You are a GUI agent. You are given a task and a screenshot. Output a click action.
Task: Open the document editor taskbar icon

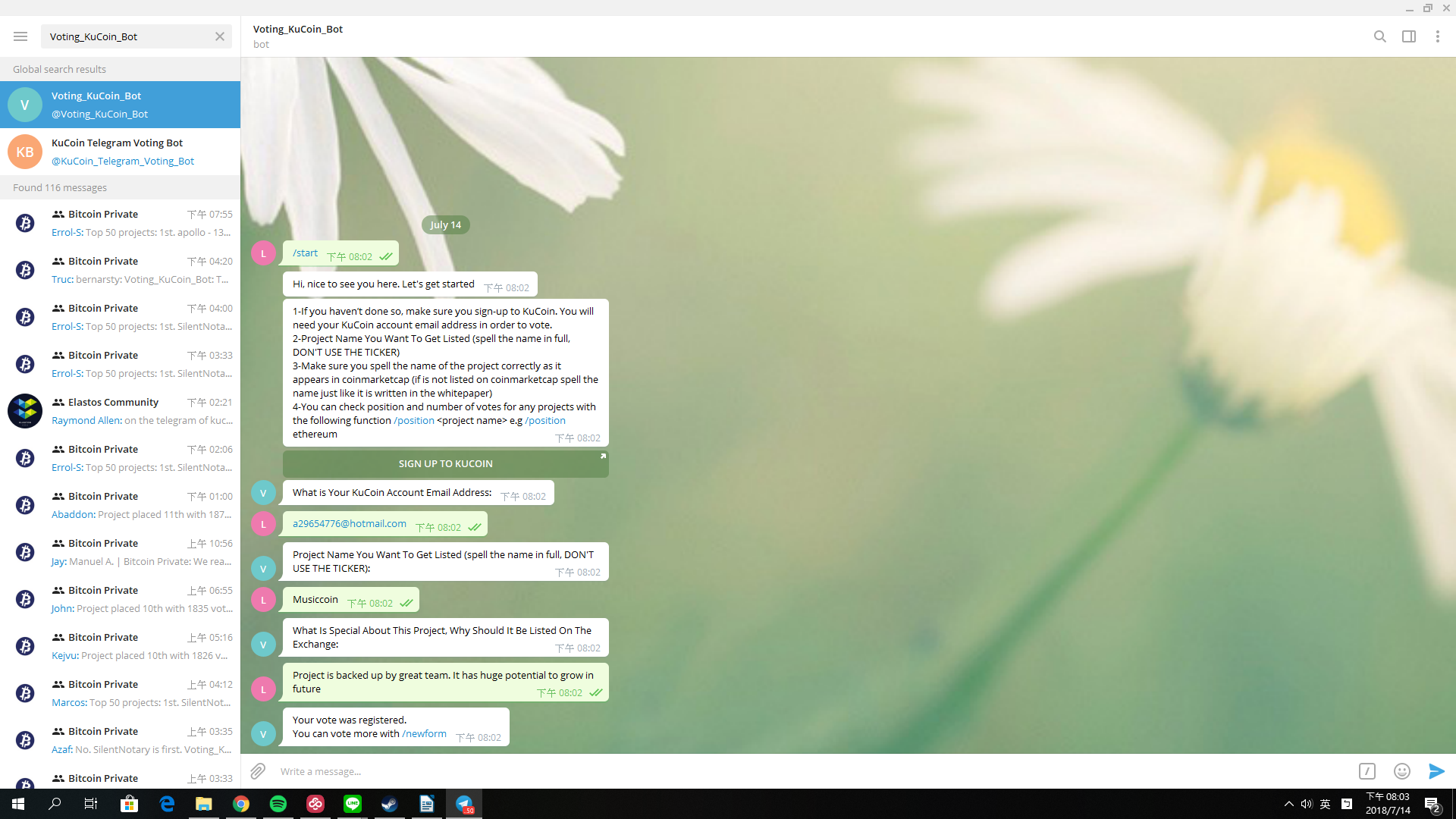pyautogui.click(x=427, y=804)
